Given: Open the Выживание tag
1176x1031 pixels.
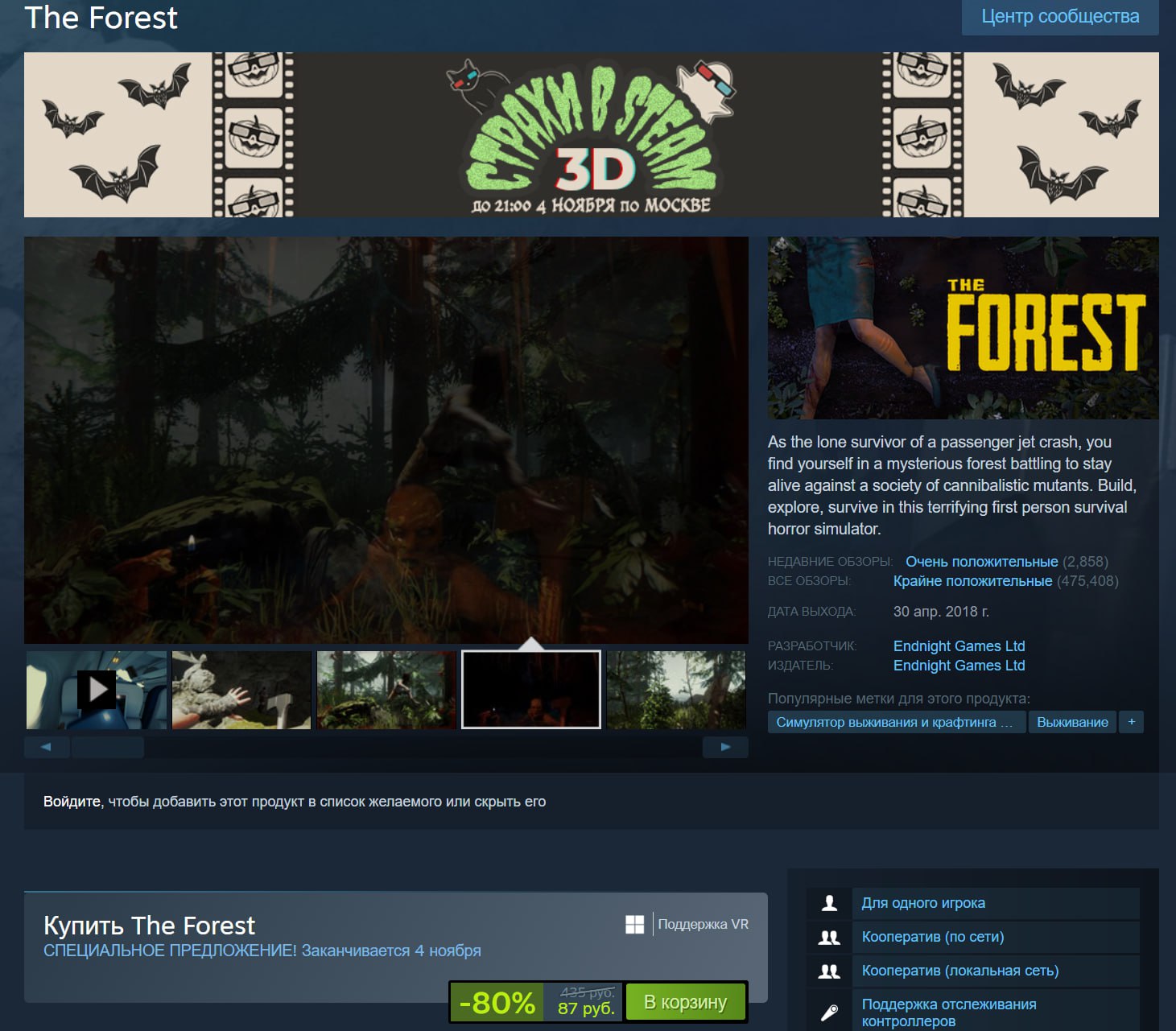Looking at the screenshot, I should [x=1071, y=722].
